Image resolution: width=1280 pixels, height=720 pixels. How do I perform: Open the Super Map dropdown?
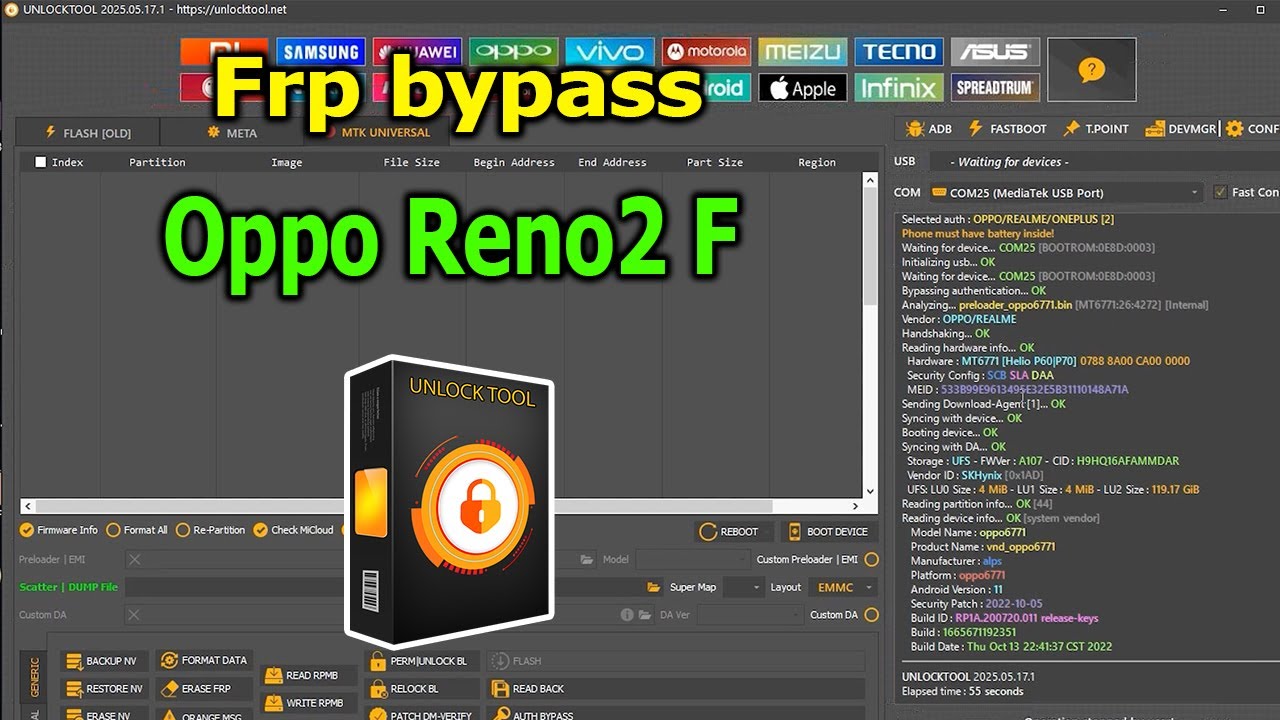(743, 588)
